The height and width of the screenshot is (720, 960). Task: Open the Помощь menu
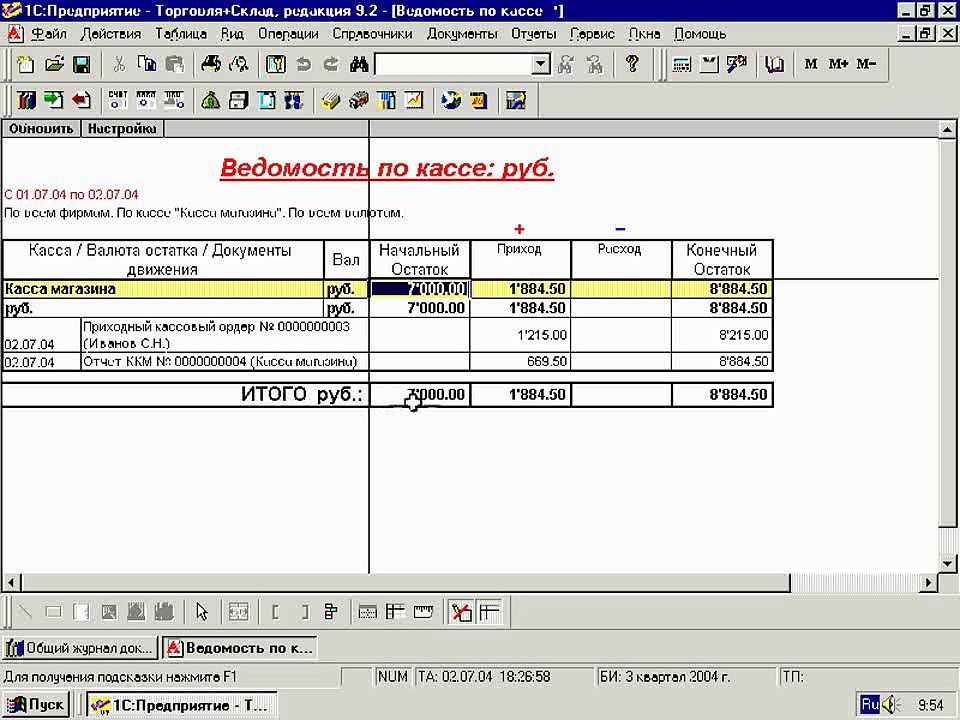pyautogui.click(x=700, y=34)
